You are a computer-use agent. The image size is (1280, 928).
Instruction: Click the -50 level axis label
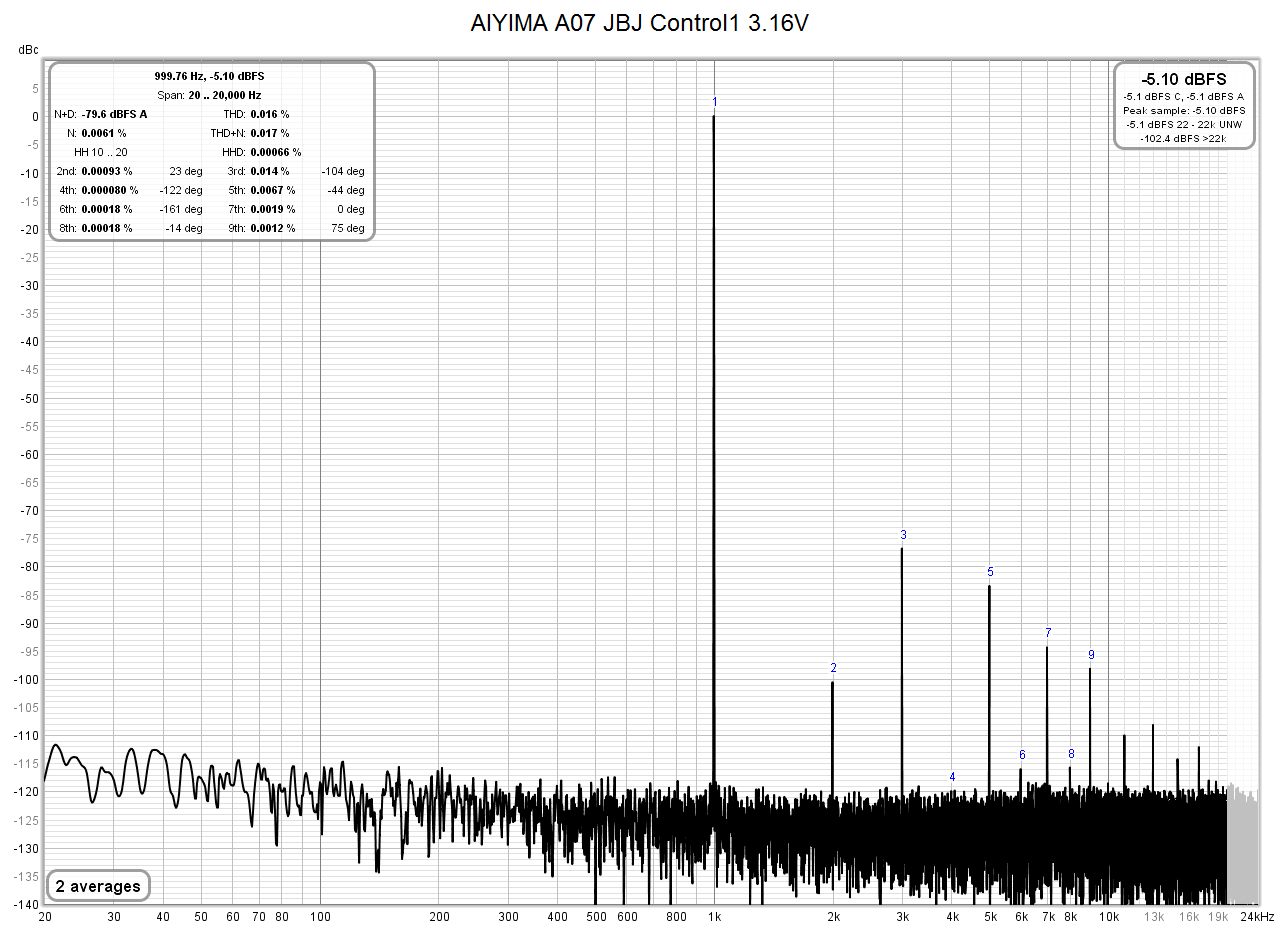click(28, 398)
